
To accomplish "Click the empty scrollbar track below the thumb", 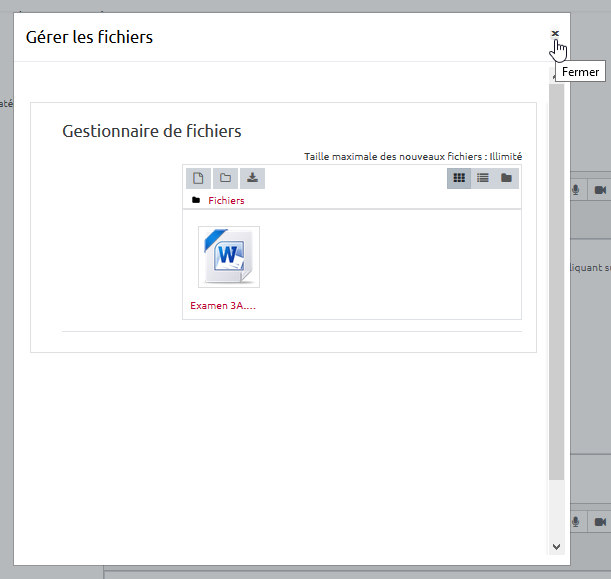I will 556,510.
